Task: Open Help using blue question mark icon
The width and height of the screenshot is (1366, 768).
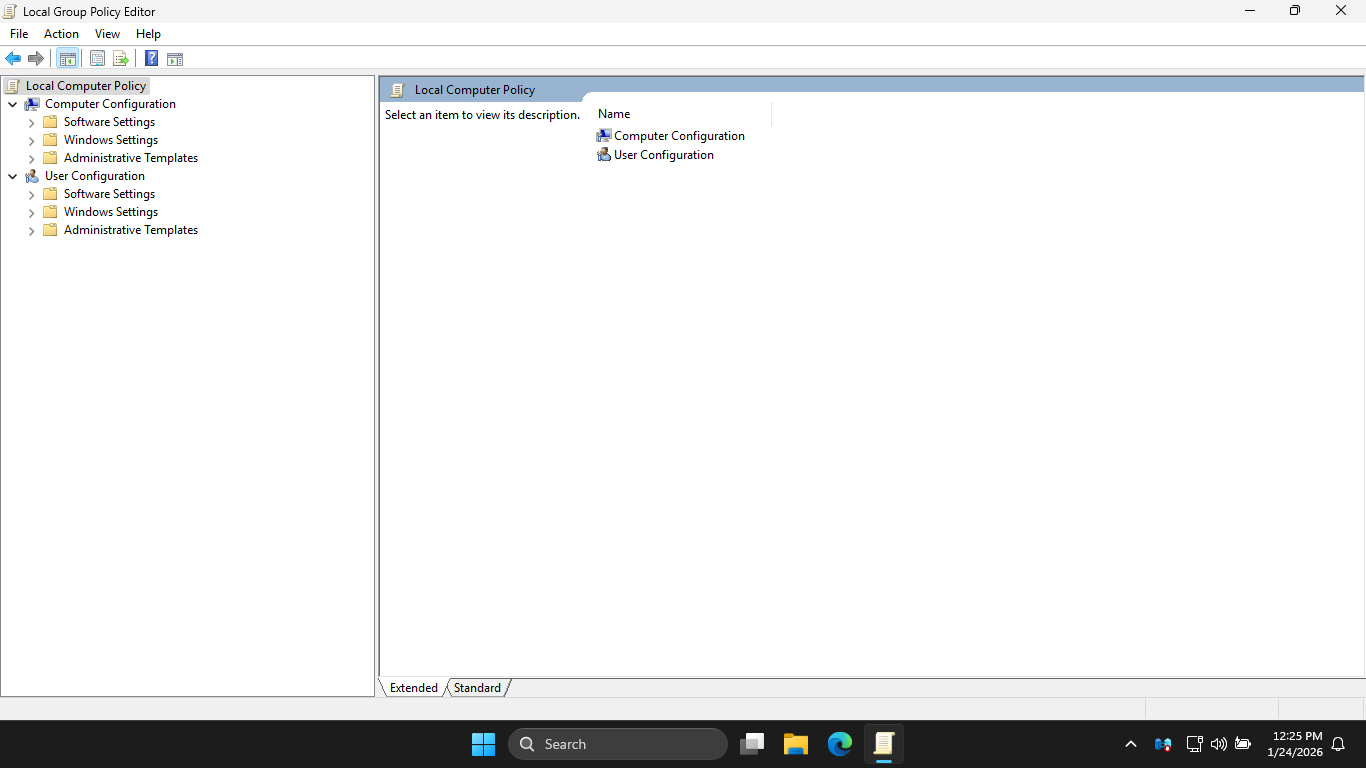Action: (151, 59)
